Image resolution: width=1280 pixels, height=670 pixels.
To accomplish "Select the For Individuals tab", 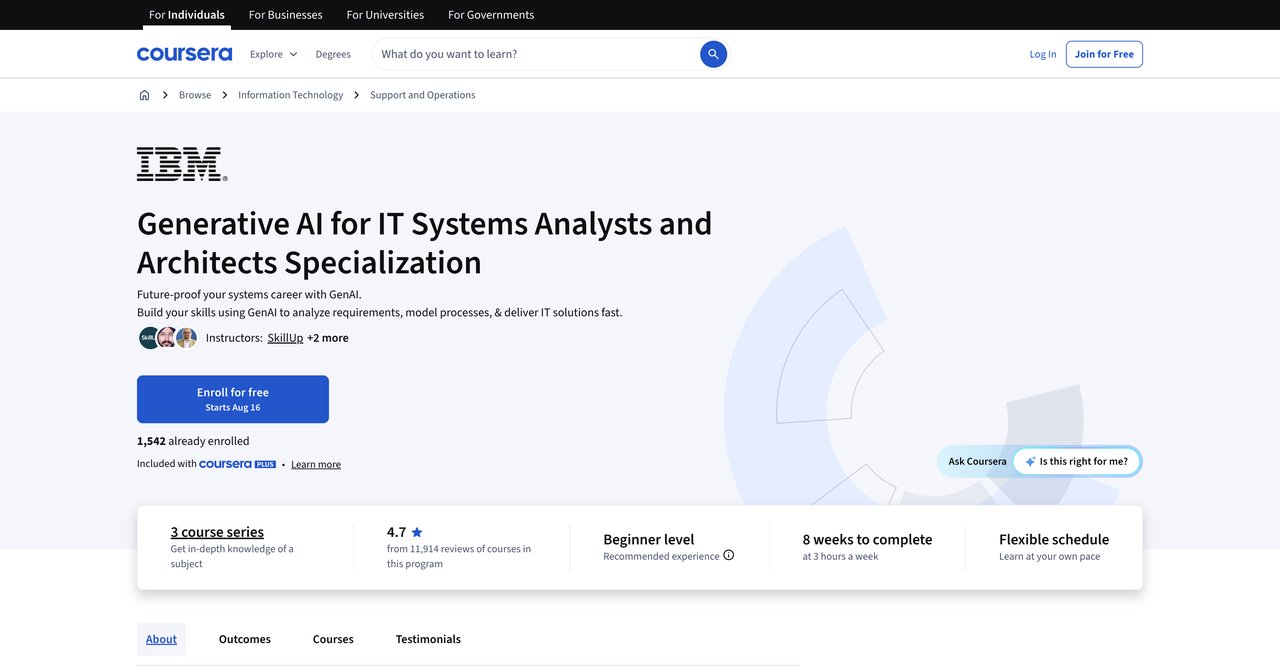I will pos(187,15).
